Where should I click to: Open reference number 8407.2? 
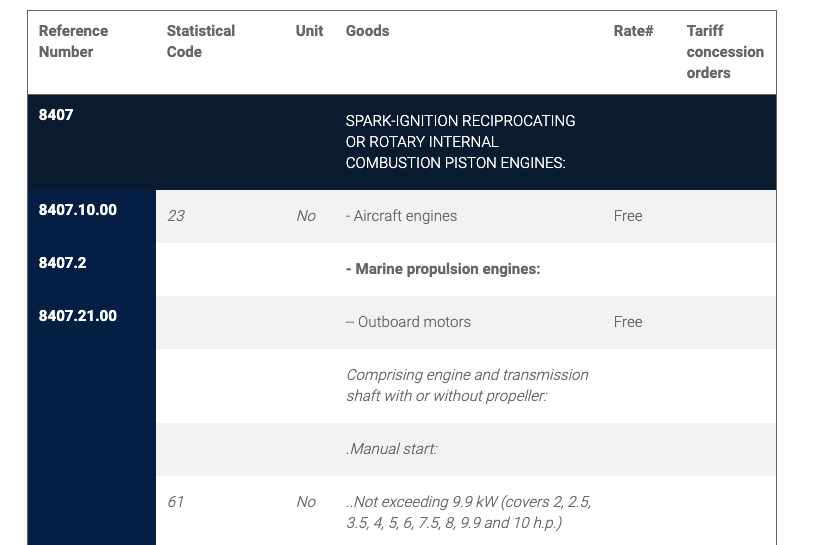tap(62, 262)
